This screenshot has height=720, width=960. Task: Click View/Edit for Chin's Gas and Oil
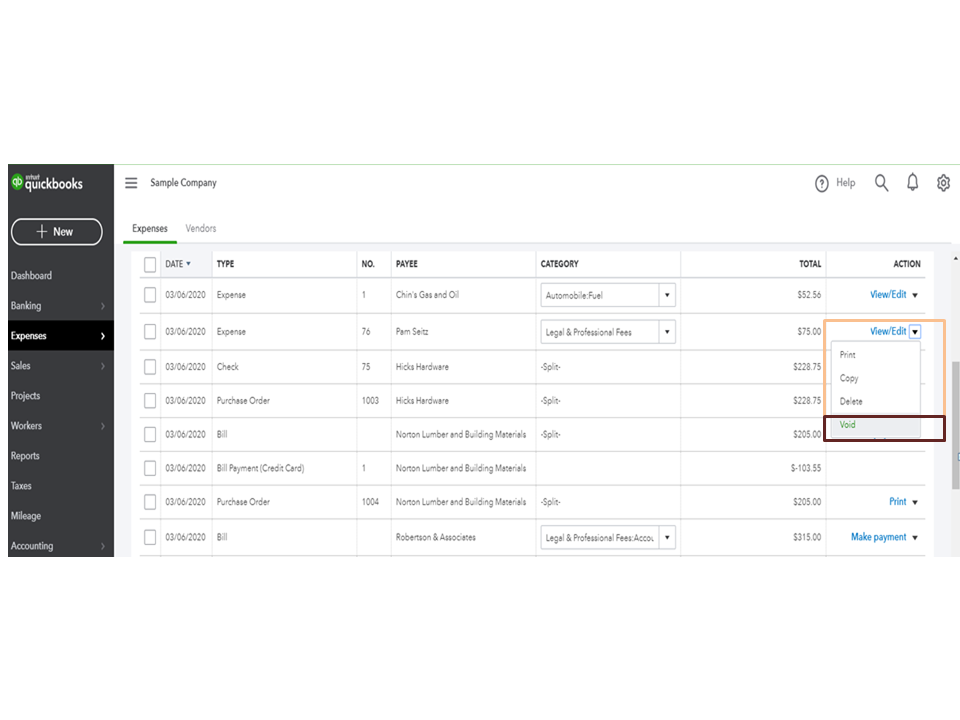point(887,295)
